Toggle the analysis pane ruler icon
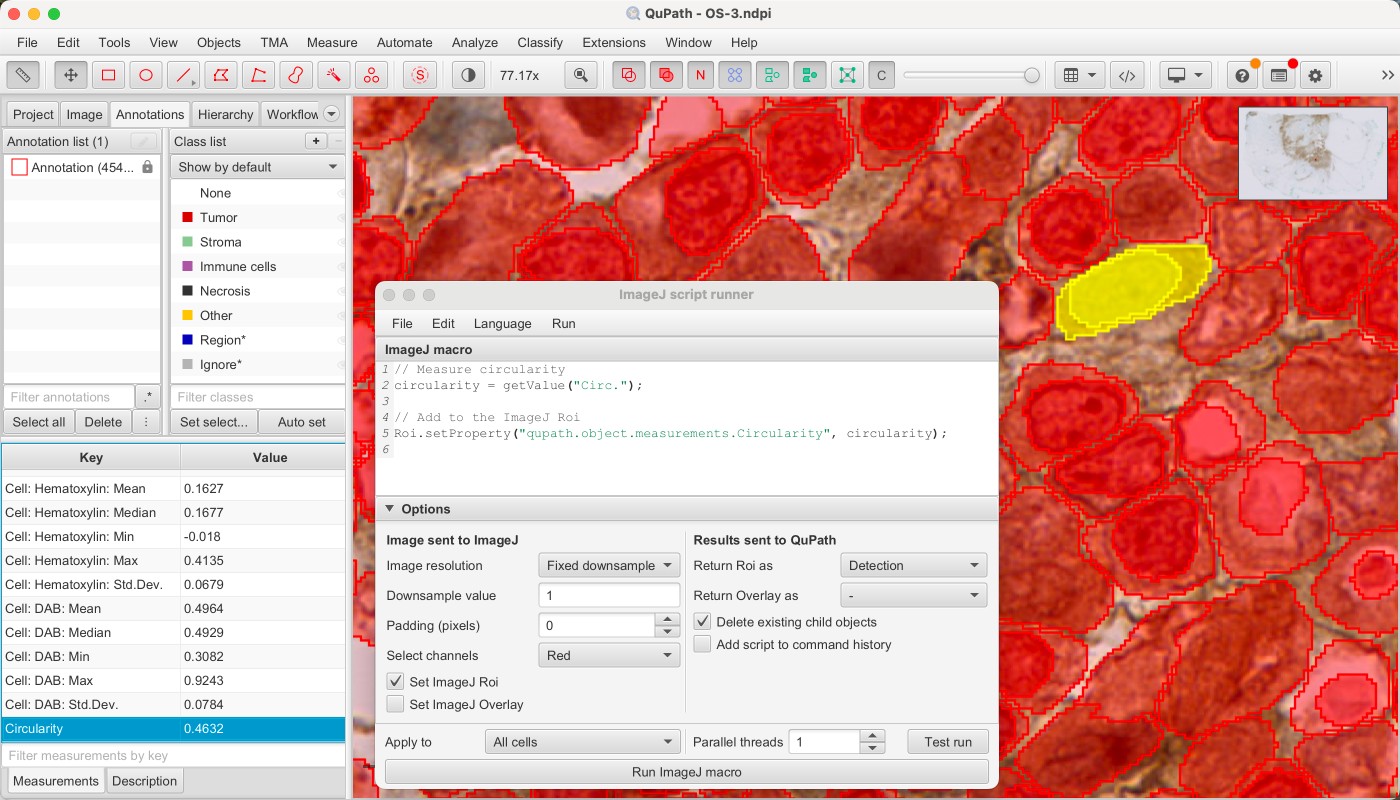 tap(22, 75)
